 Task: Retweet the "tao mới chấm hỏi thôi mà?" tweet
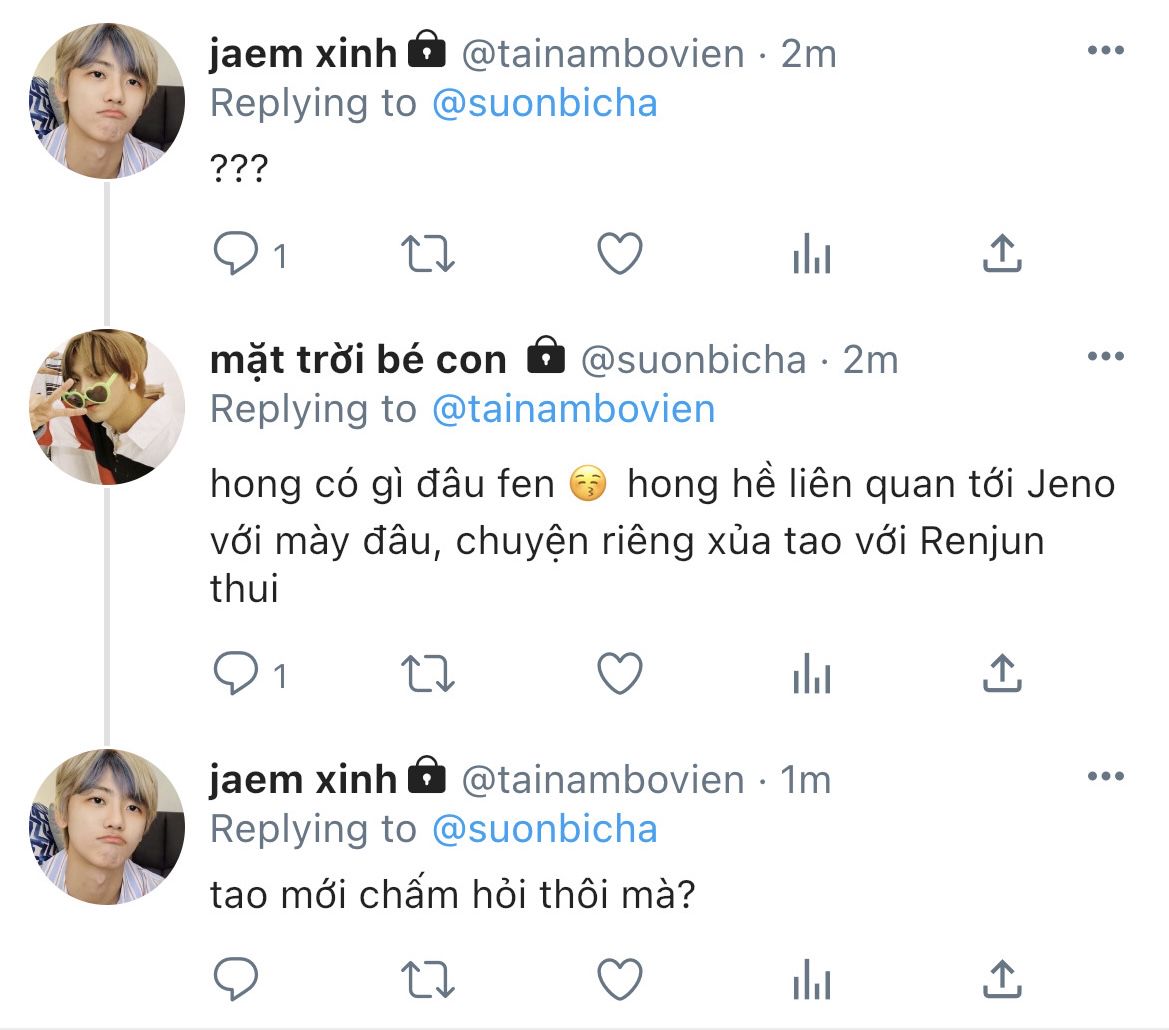(x=428, y=977)
